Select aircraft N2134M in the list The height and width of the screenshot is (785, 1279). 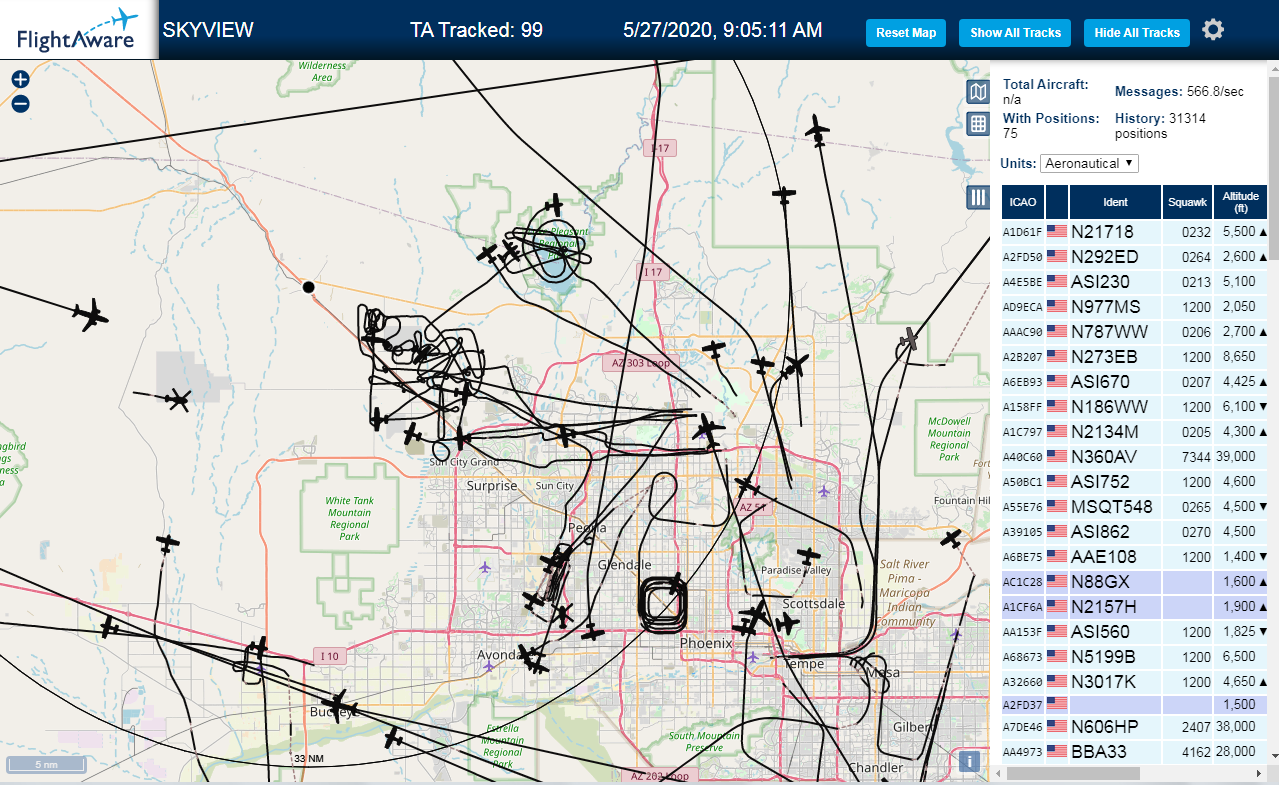[x=1135, y=432]
